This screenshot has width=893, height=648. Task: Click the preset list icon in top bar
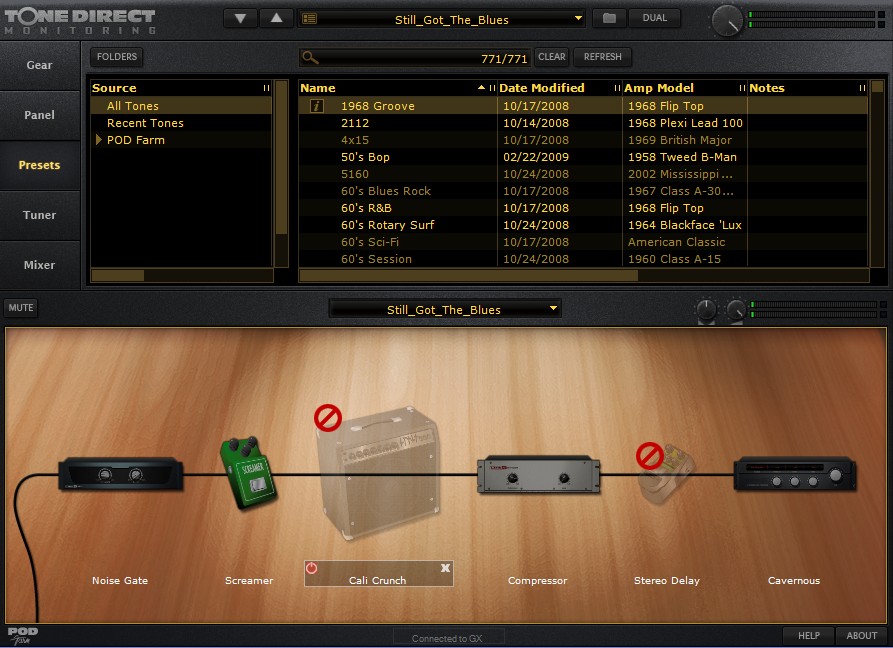pos(309,19)
